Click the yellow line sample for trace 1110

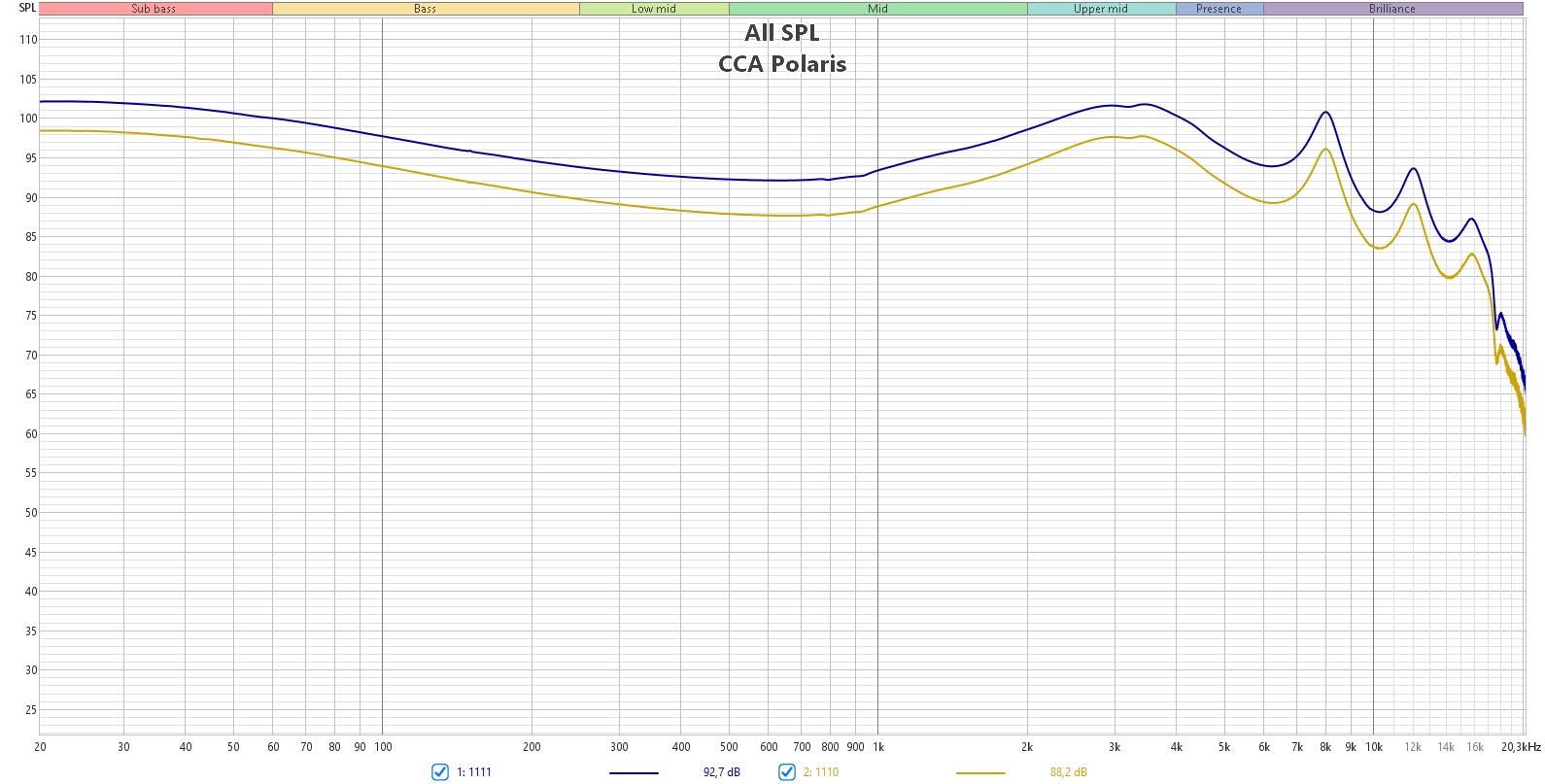980,773
